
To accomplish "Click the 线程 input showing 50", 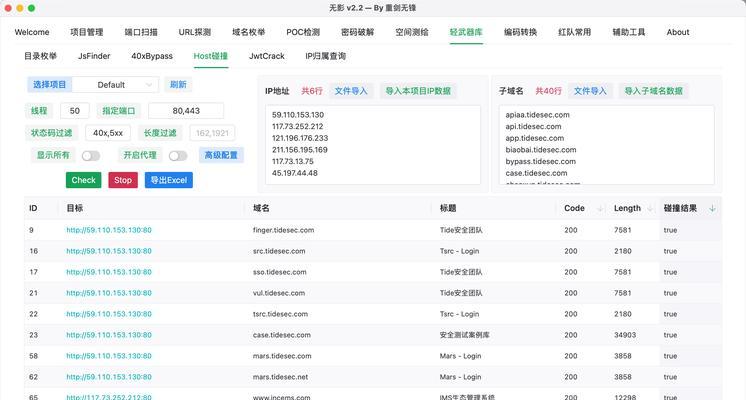I will coord(75,111).
